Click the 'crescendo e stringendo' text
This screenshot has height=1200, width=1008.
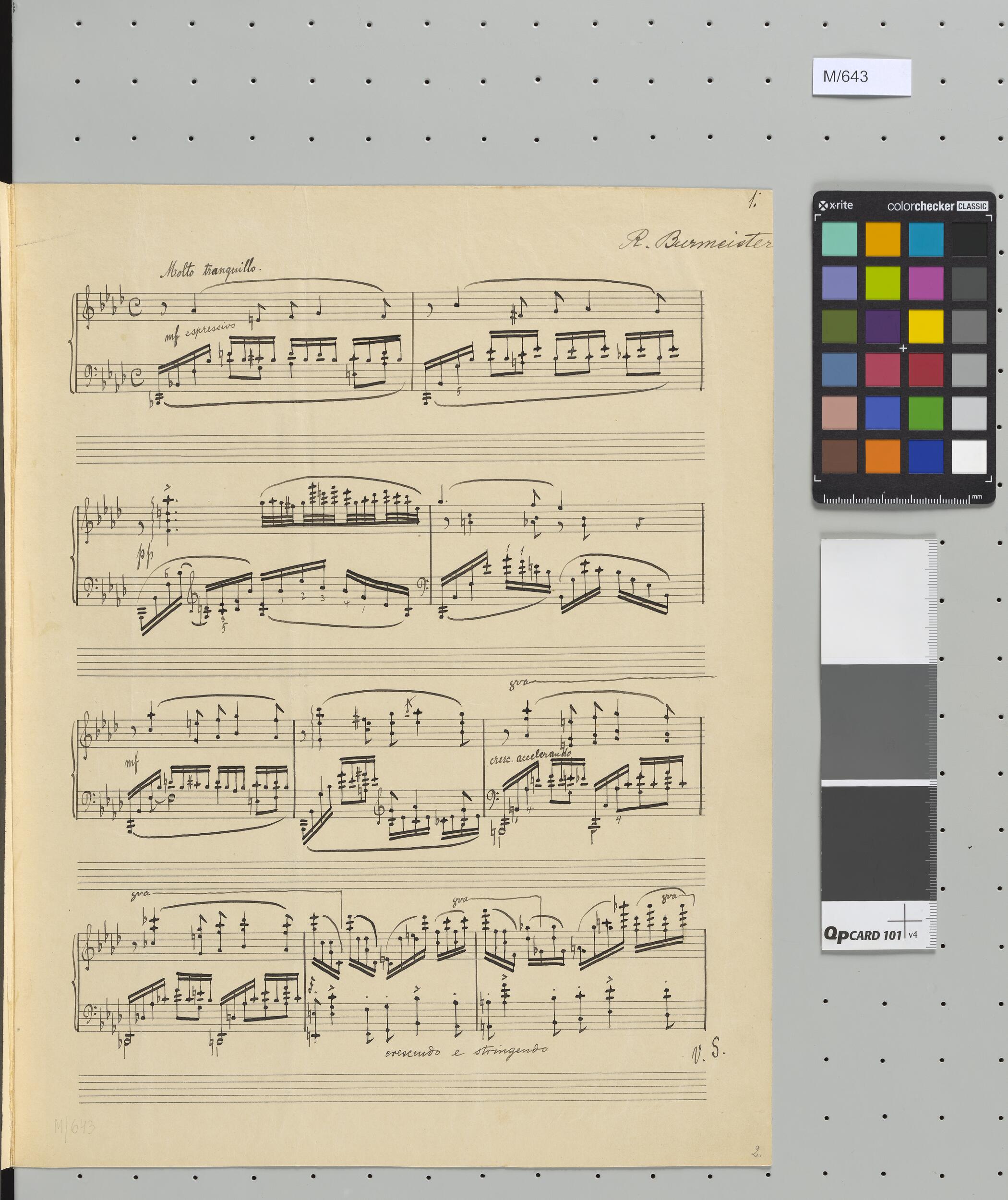466,1050
